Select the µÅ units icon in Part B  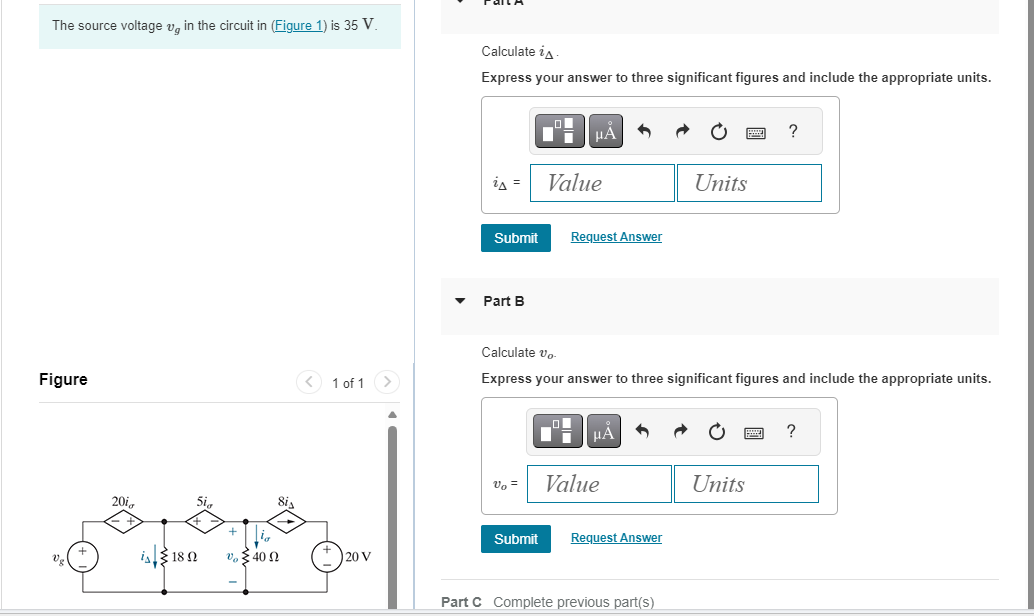[604, 431]
